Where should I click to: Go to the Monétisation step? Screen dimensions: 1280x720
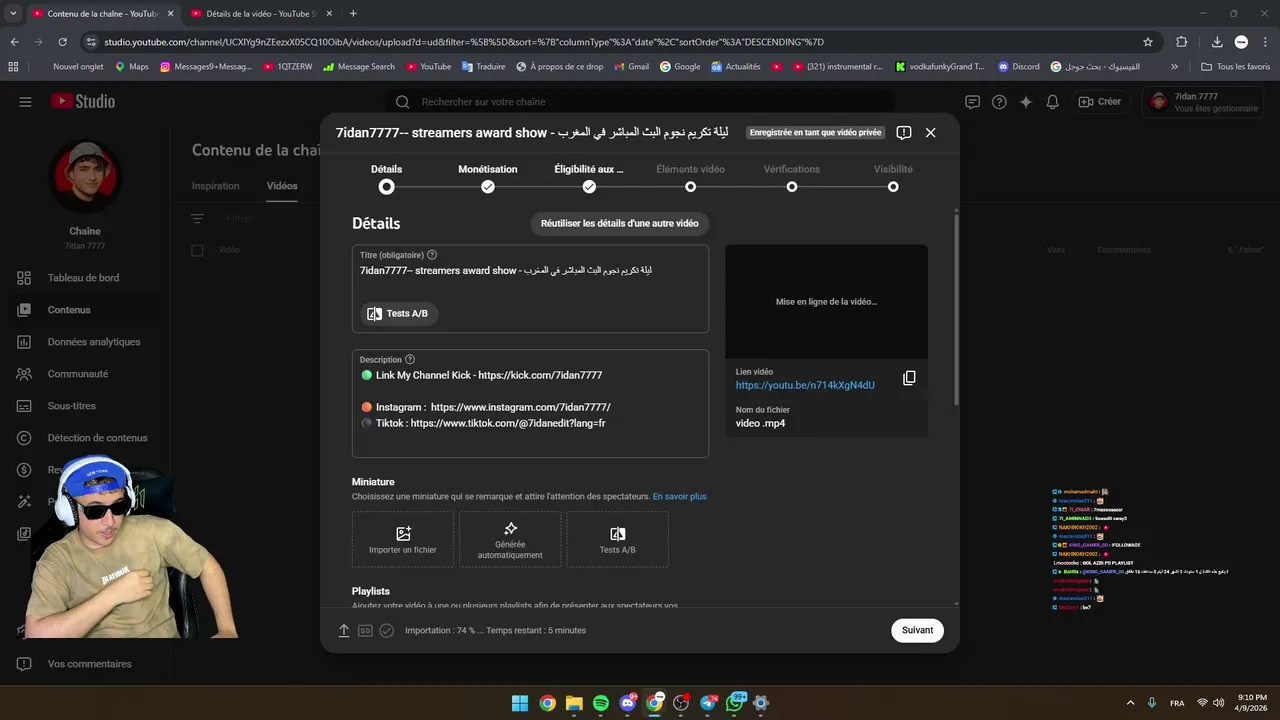(488, 178)
